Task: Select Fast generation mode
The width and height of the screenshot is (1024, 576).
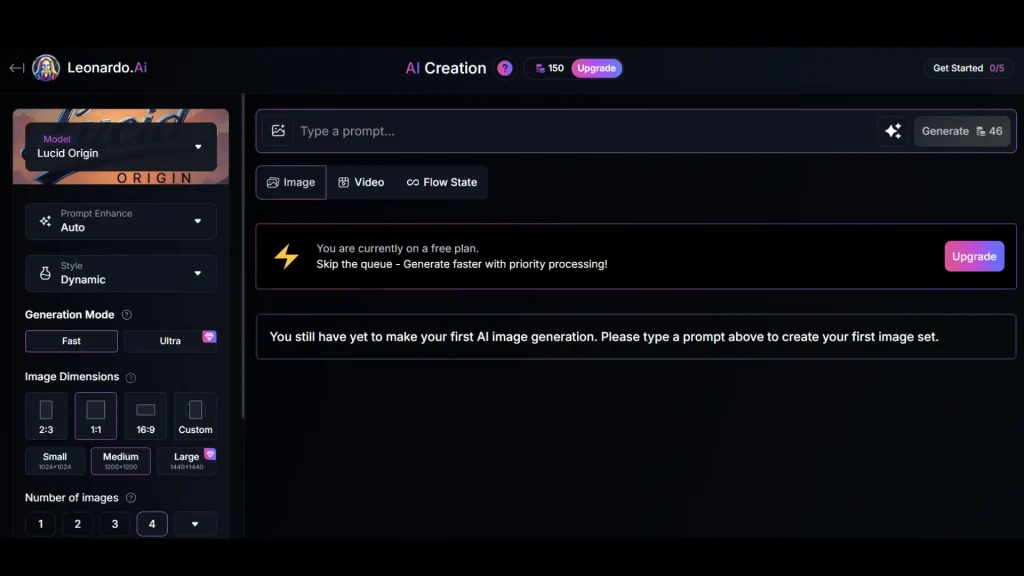Action: point(71,341)
